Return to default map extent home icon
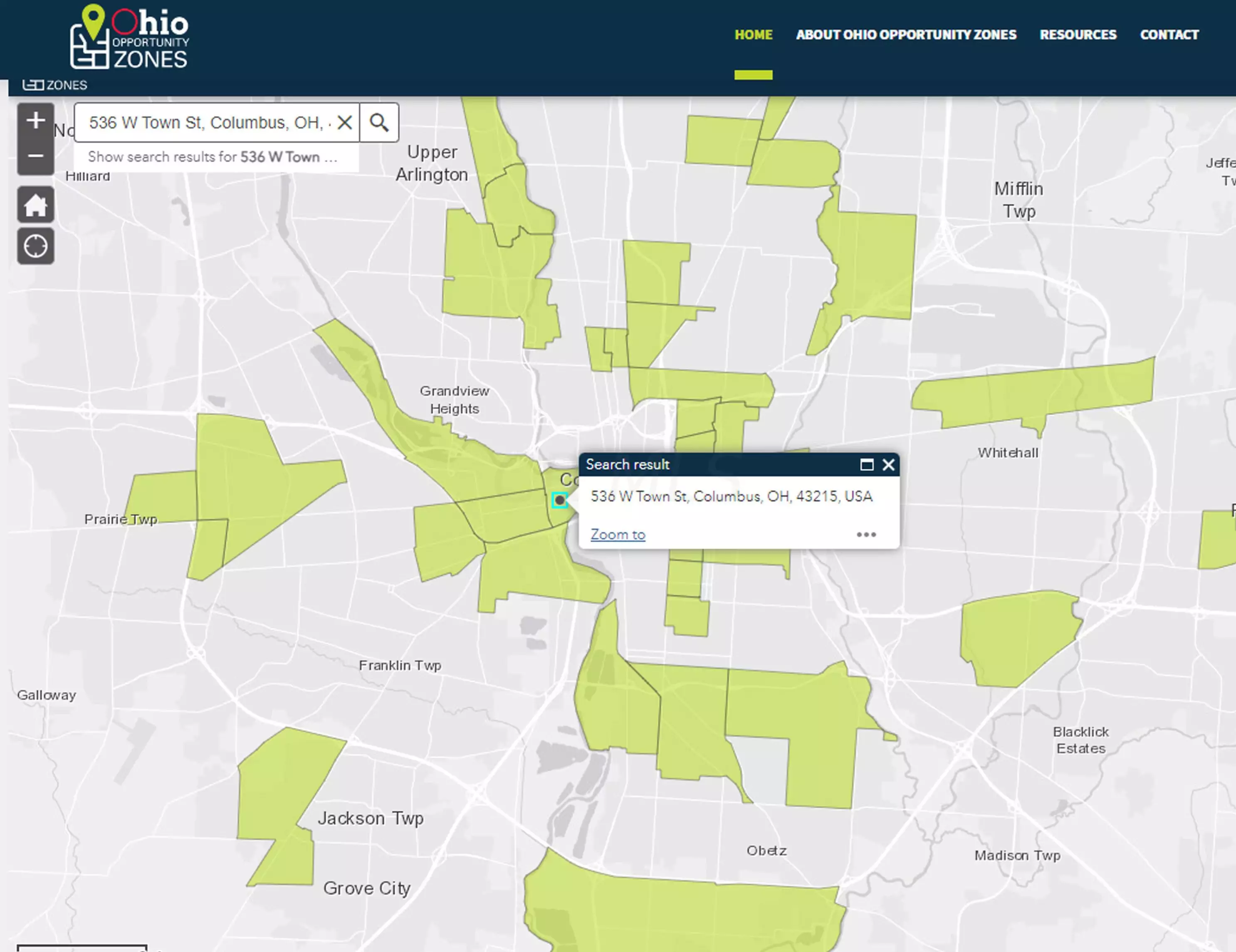Image resolution: width=1236 pixels, height=952 pixels. tap(36, 205)
